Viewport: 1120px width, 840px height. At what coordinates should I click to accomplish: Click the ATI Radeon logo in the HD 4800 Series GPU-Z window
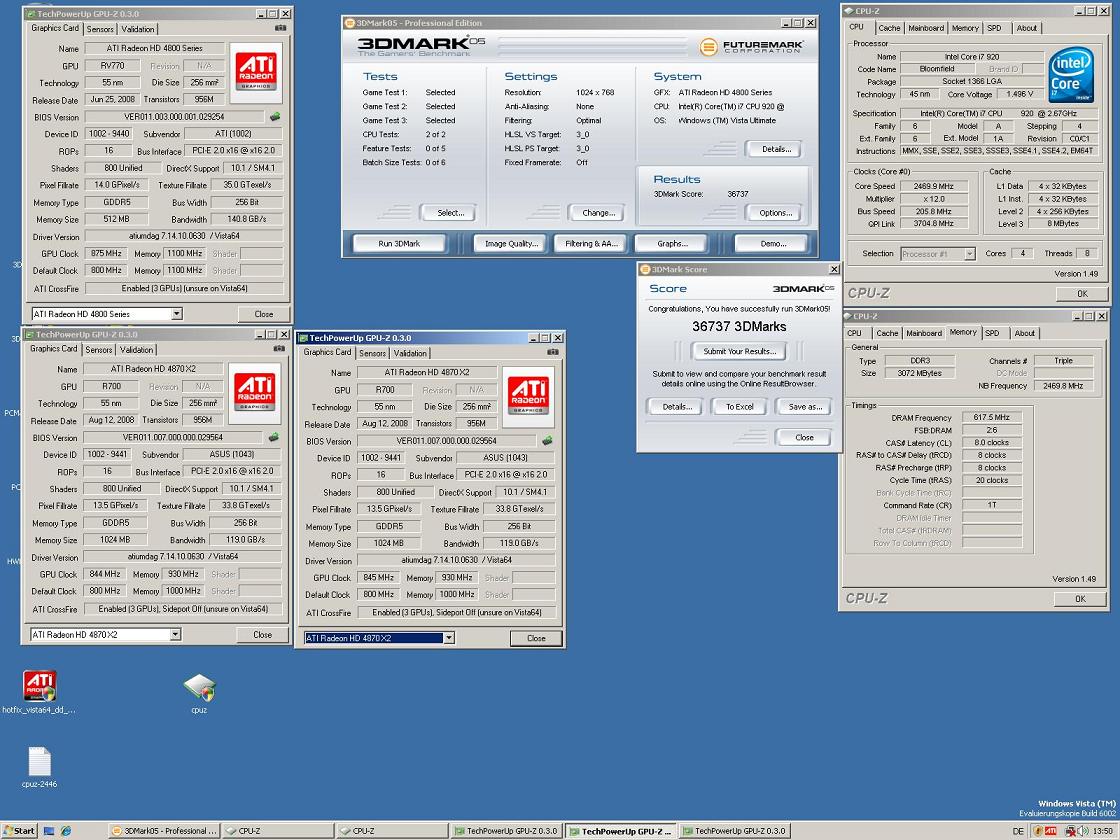tap(256, 72)
